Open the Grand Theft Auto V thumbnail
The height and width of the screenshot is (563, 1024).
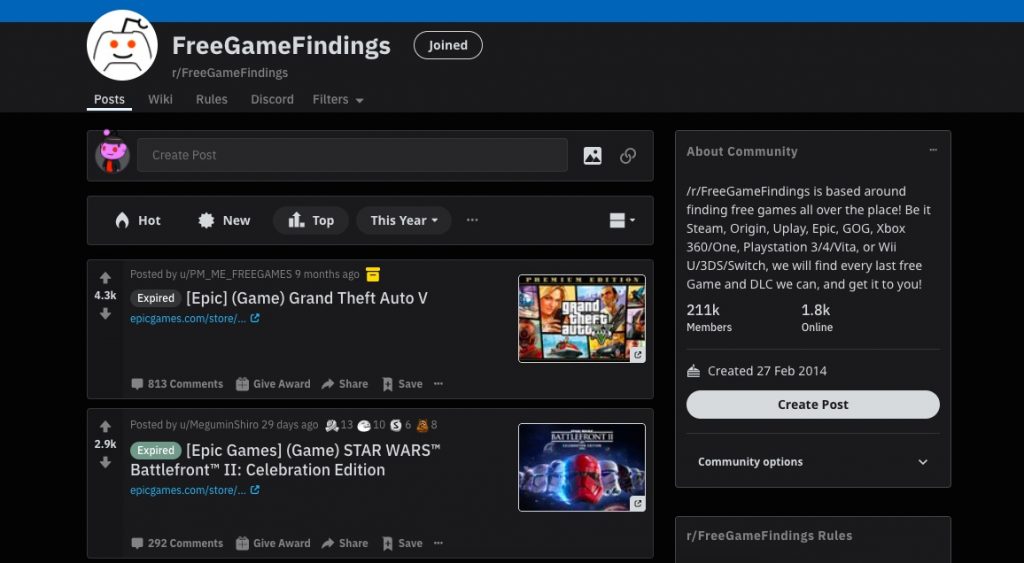click(582, 318)
